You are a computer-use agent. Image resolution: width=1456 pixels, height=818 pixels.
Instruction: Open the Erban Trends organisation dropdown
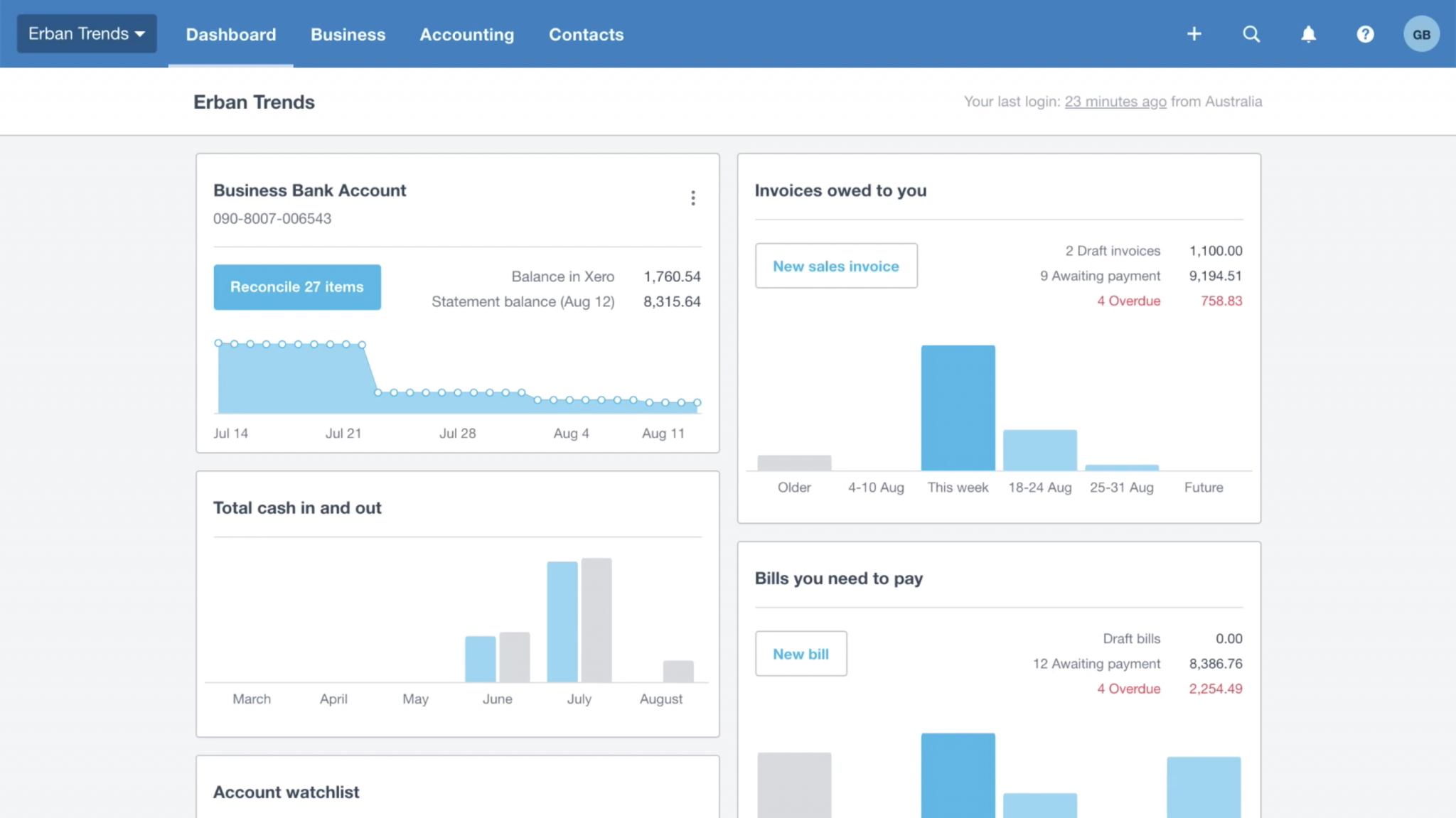(x=85, y=33)
